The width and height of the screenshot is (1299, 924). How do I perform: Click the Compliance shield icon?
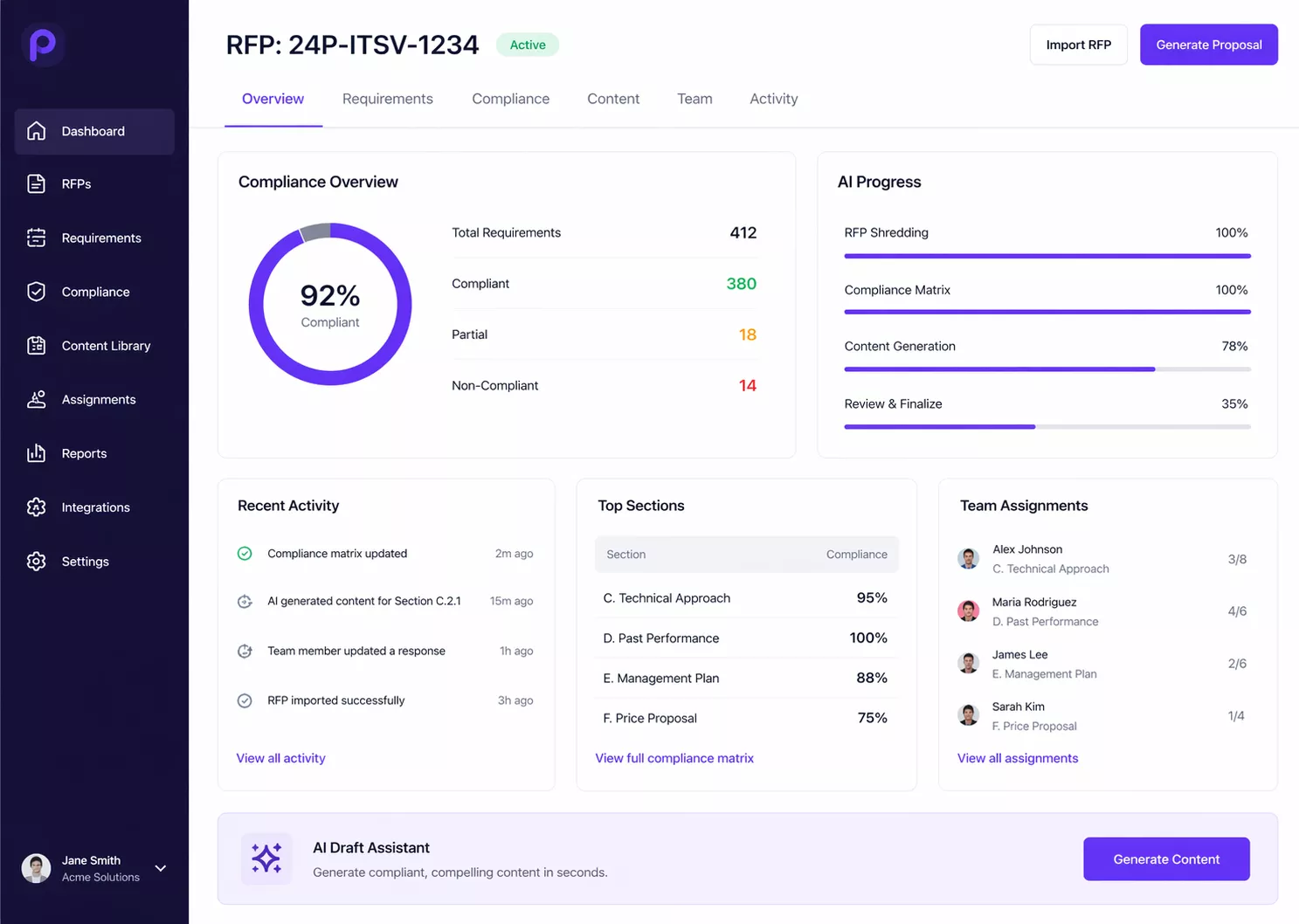[x=36, y=292]
